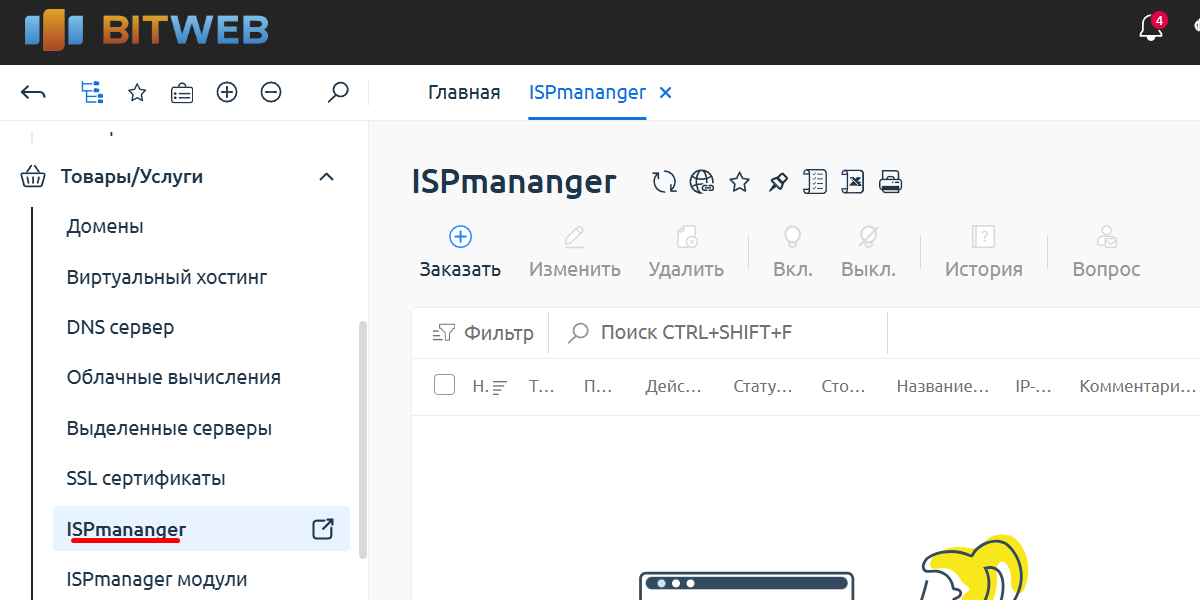Close the ISPmananger tab
Image resolution: width=1200 pixels, height=600 pixels.
pos(666,93)
